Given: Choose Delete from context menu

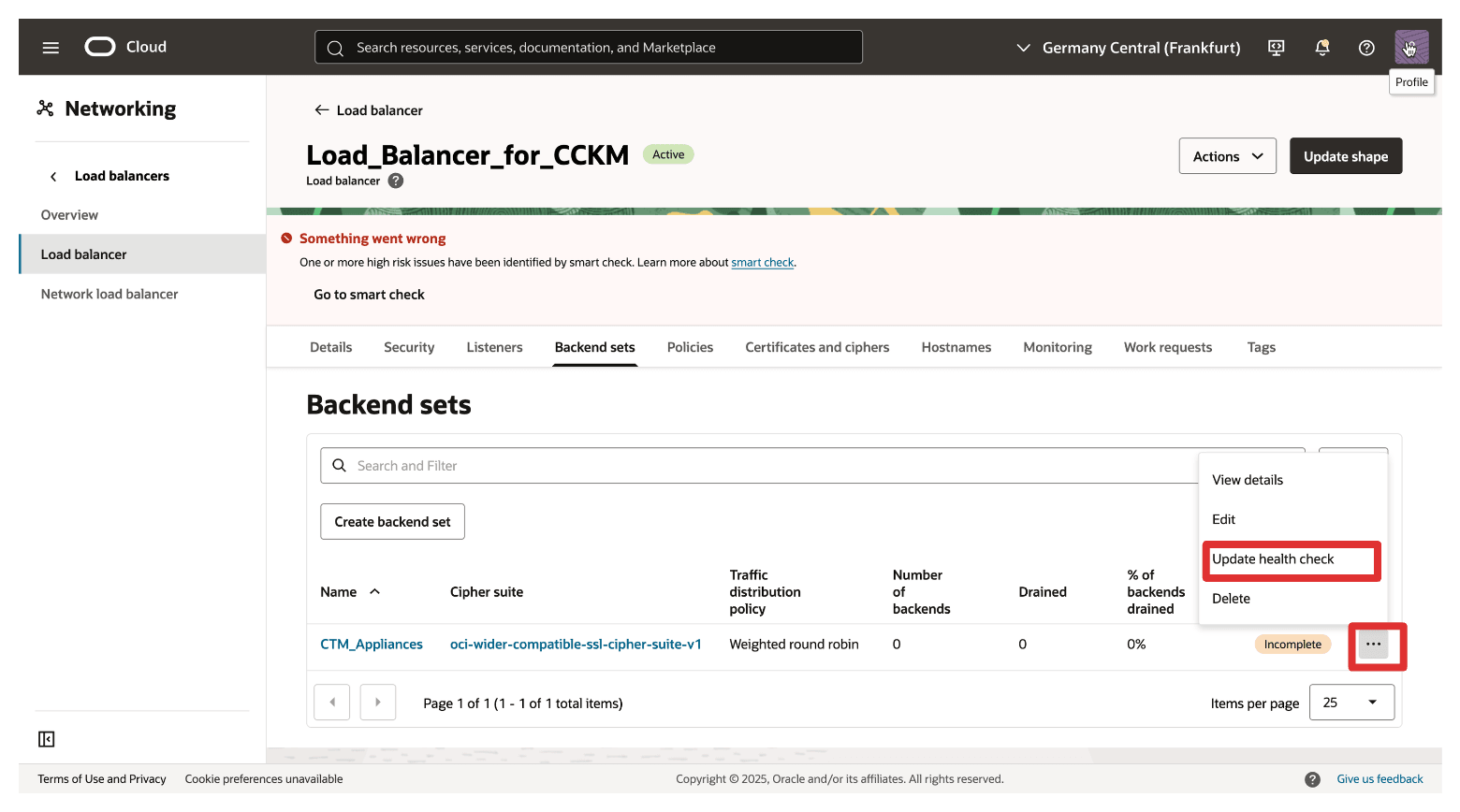Looking at the screenshot, I should click(1292, 599).
